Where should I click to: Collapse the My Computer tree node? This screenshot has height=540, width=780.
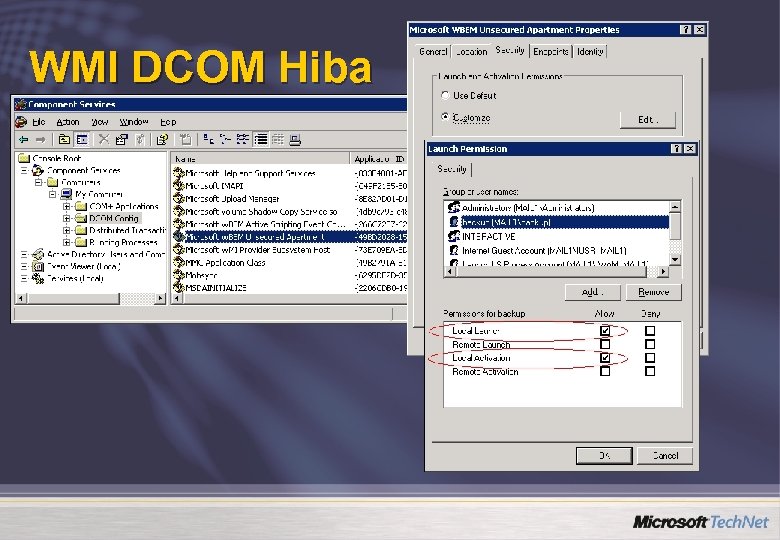click(52, 194)
